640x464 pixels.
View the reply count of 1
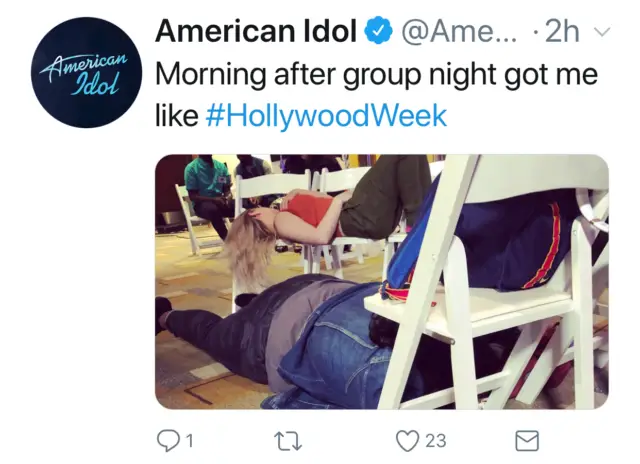pyautogui.click(x=189, y=441)
